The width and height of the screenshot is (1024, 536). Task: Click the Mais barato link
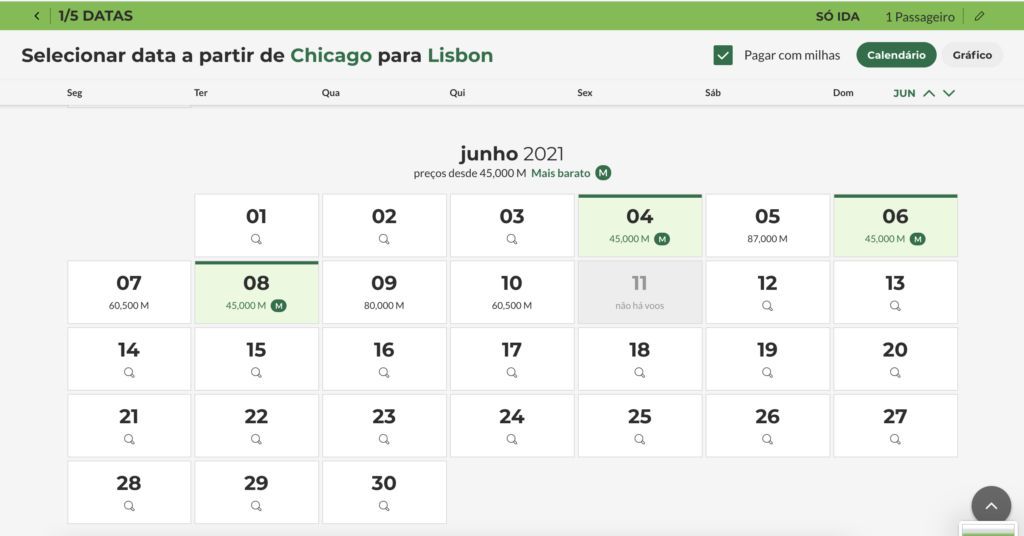[x=560, y=173]
